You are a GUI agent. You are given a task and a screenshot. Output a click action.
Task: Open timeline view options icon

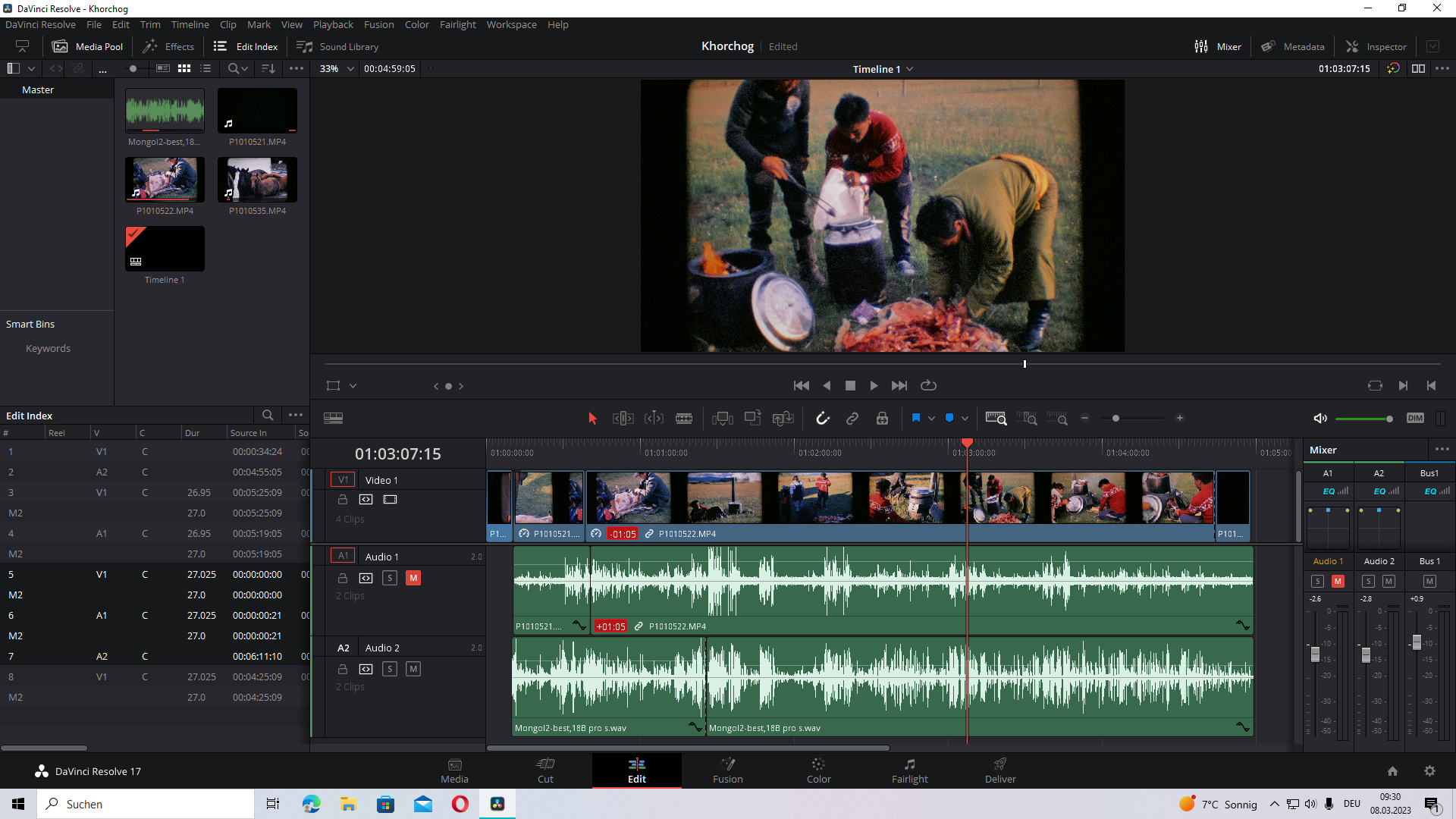pyautogui.click(x=333, y=419)
